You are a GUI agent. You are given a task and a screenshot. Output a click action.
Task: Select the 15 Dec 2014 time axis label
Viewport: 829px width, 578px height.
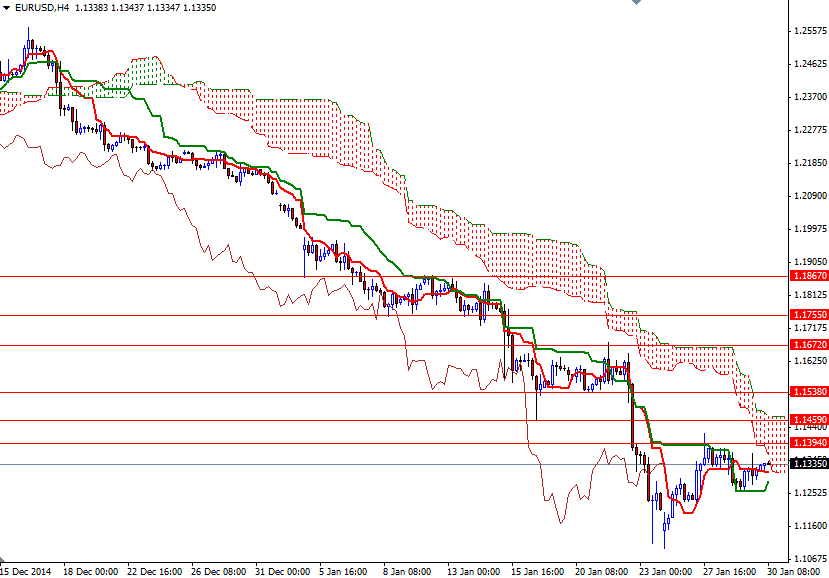tap(25, 567)
